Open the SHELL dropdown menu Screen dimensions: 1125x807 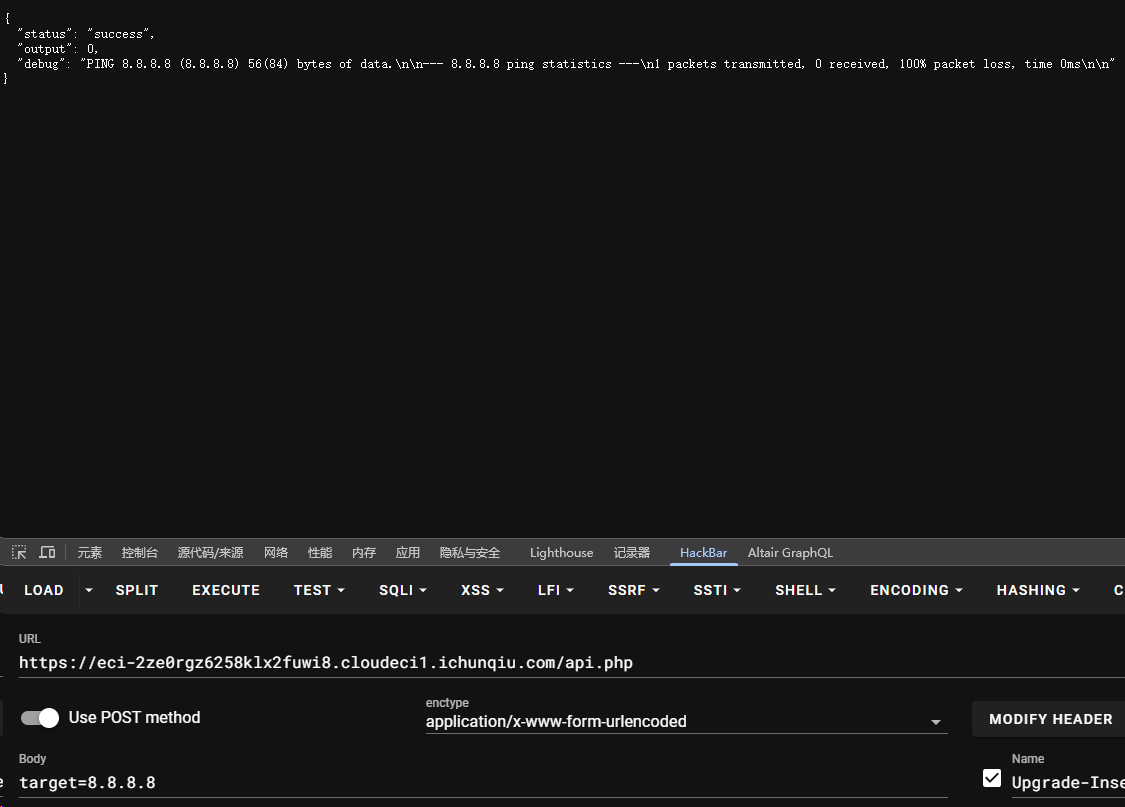pos(805,590)
